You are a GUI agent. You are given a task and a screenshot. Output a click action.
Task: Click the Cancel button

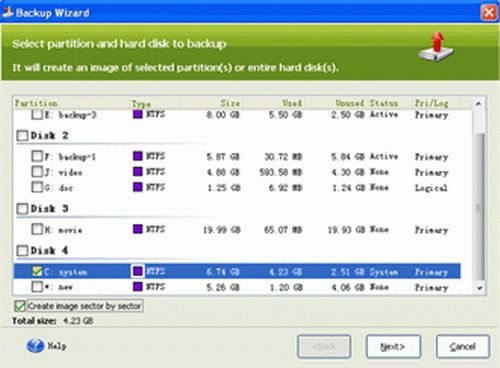pos(463,347)
